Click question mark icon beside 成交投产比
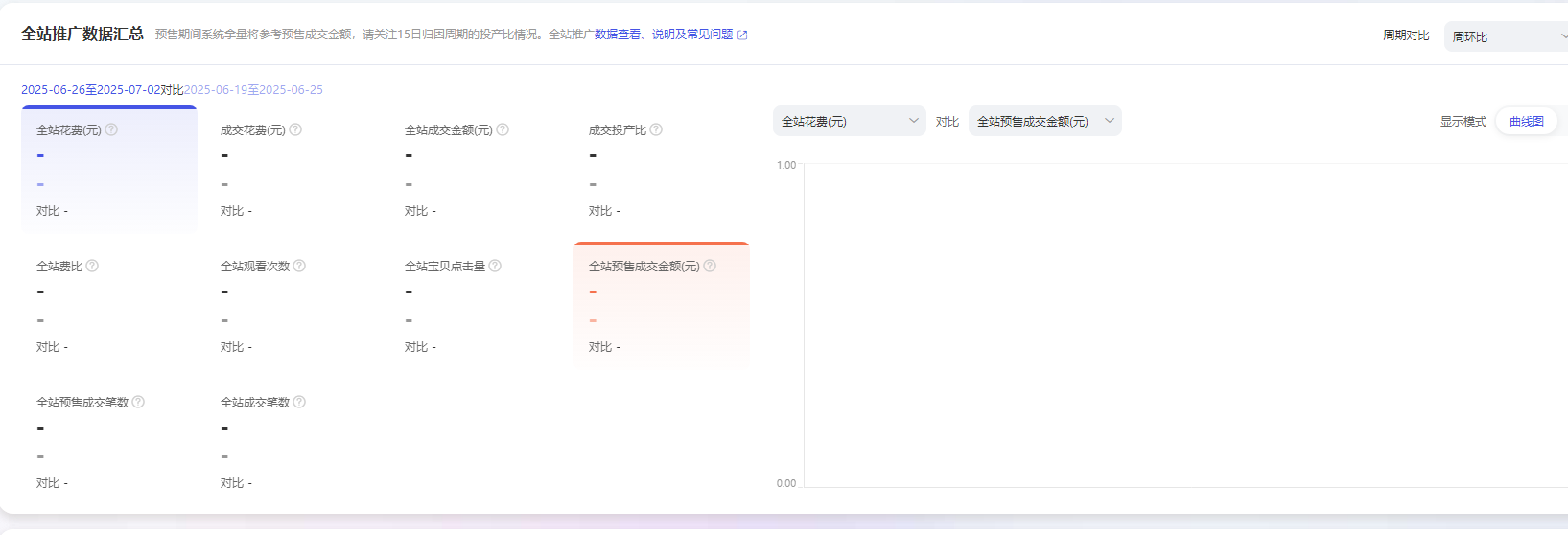Image resolution: width=1568 pixels, height=535 pixels. [656, 129]
